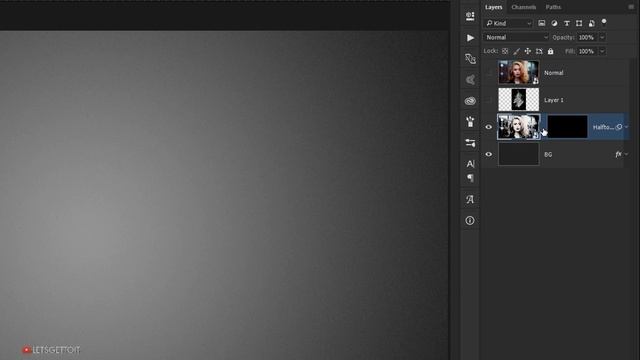Screen dimensions: 640x360
Task: Filter layers by type layers icon
Action: (567, 23)
